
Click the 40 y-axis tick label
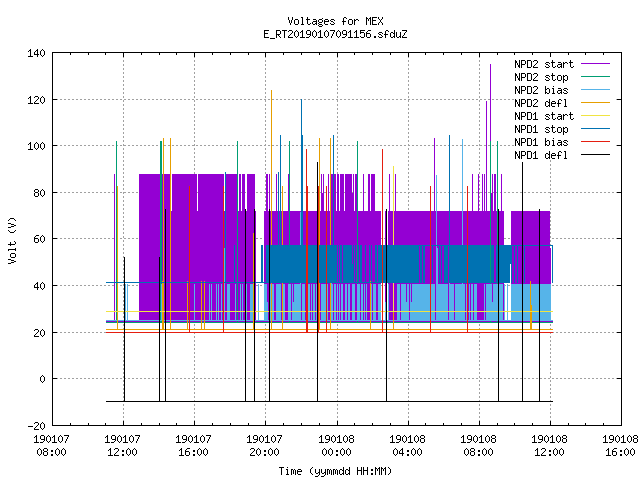pos(39,286)
